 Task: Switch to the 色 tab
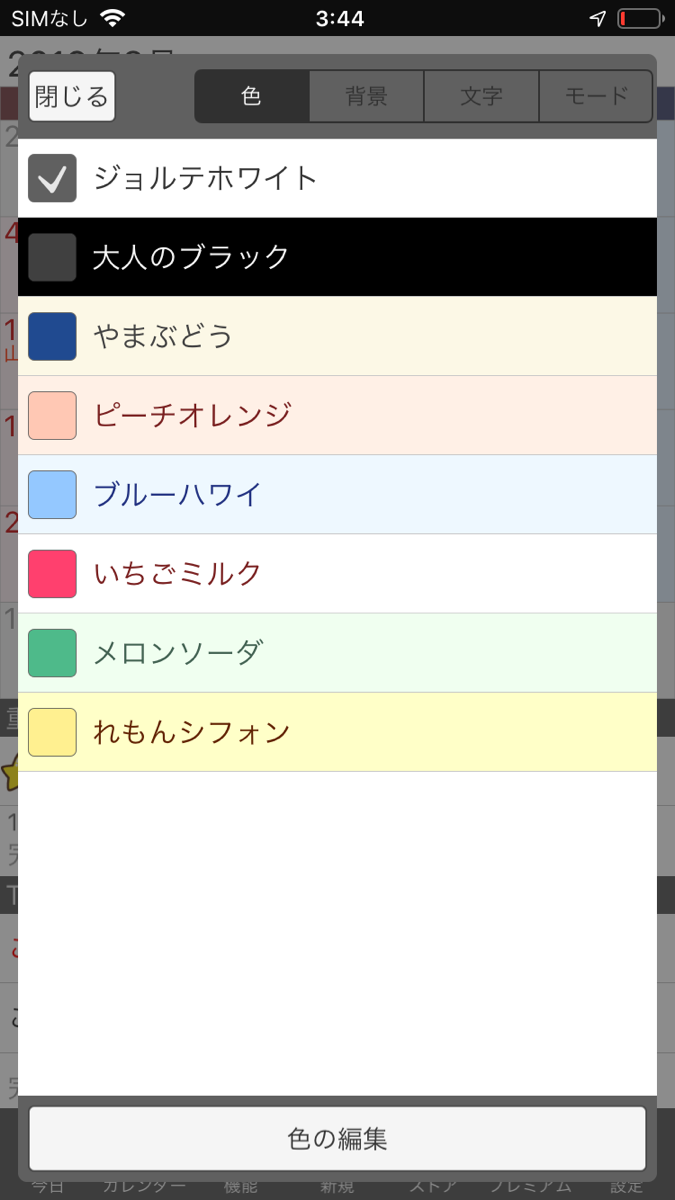coord(251,96)
